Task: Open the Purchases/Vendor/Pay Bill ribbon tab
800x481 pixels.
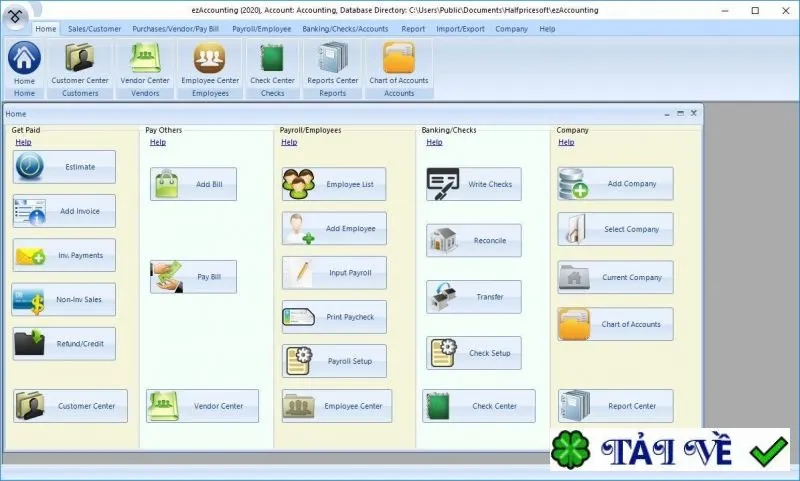Action: 176,29
